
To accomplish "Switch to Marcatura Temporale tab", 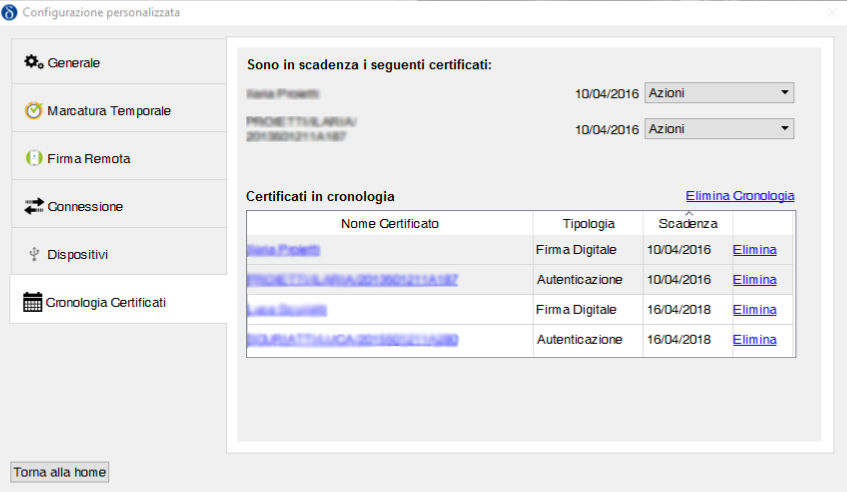I will [x=119, y=110].
